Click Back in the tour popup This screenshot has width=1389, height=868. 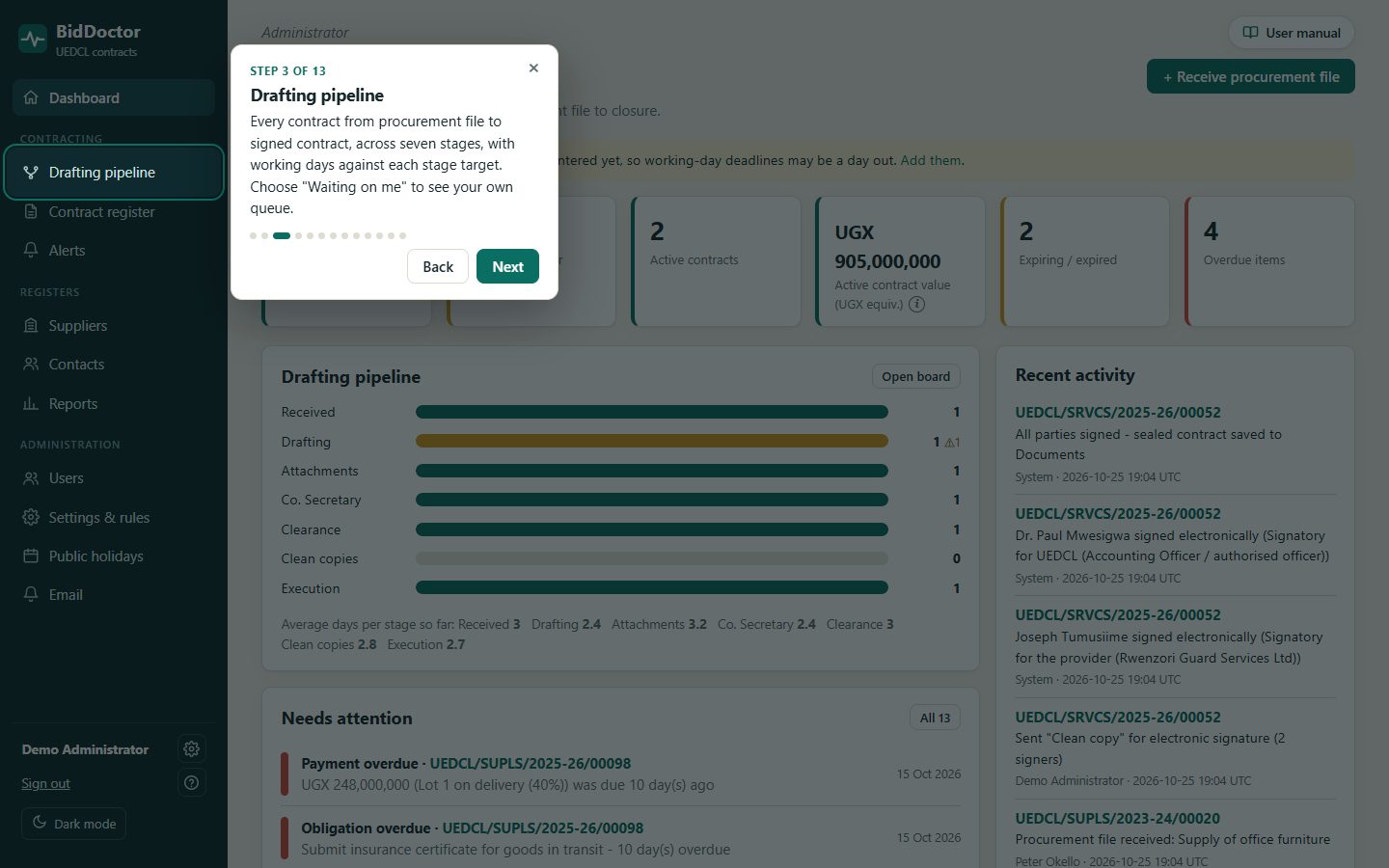pyautogui.click(x=438, y=266)
